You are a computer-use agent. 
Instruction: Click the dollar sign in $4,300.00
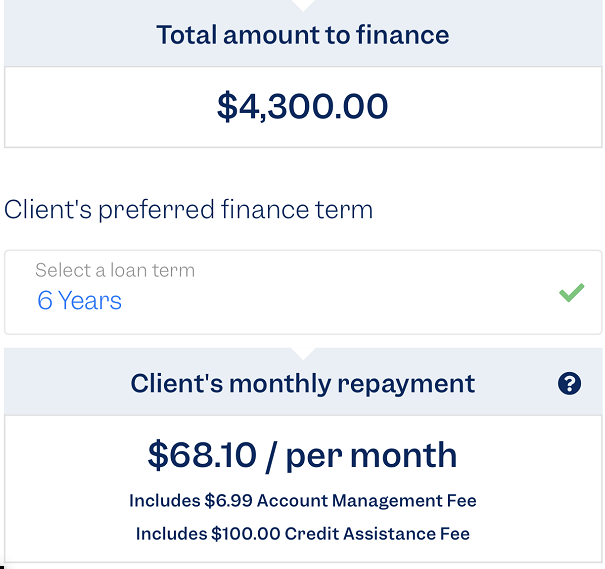point(227,106)
